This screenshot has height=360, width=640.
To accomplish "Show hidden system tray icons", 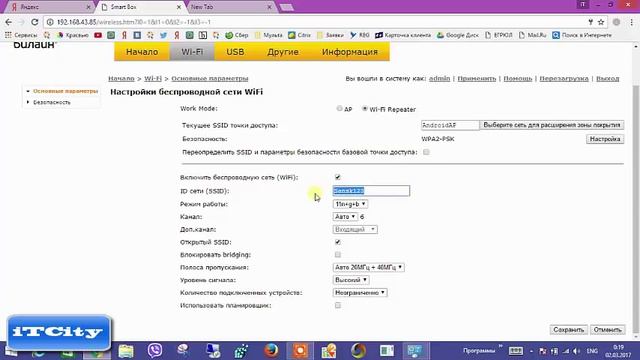I will coord(531,351).
